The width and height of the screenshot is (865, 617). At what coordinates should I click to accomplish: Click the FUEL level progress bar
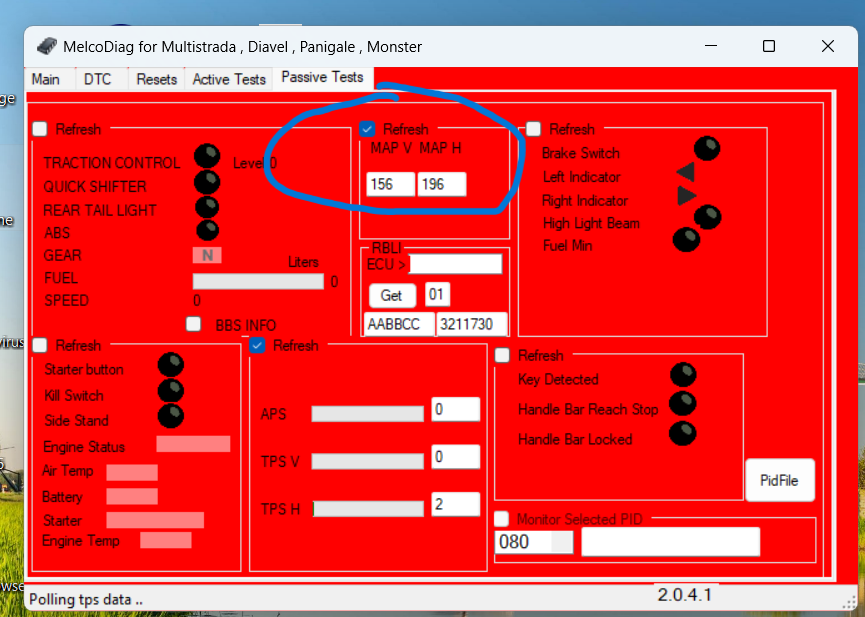[258, 281]
